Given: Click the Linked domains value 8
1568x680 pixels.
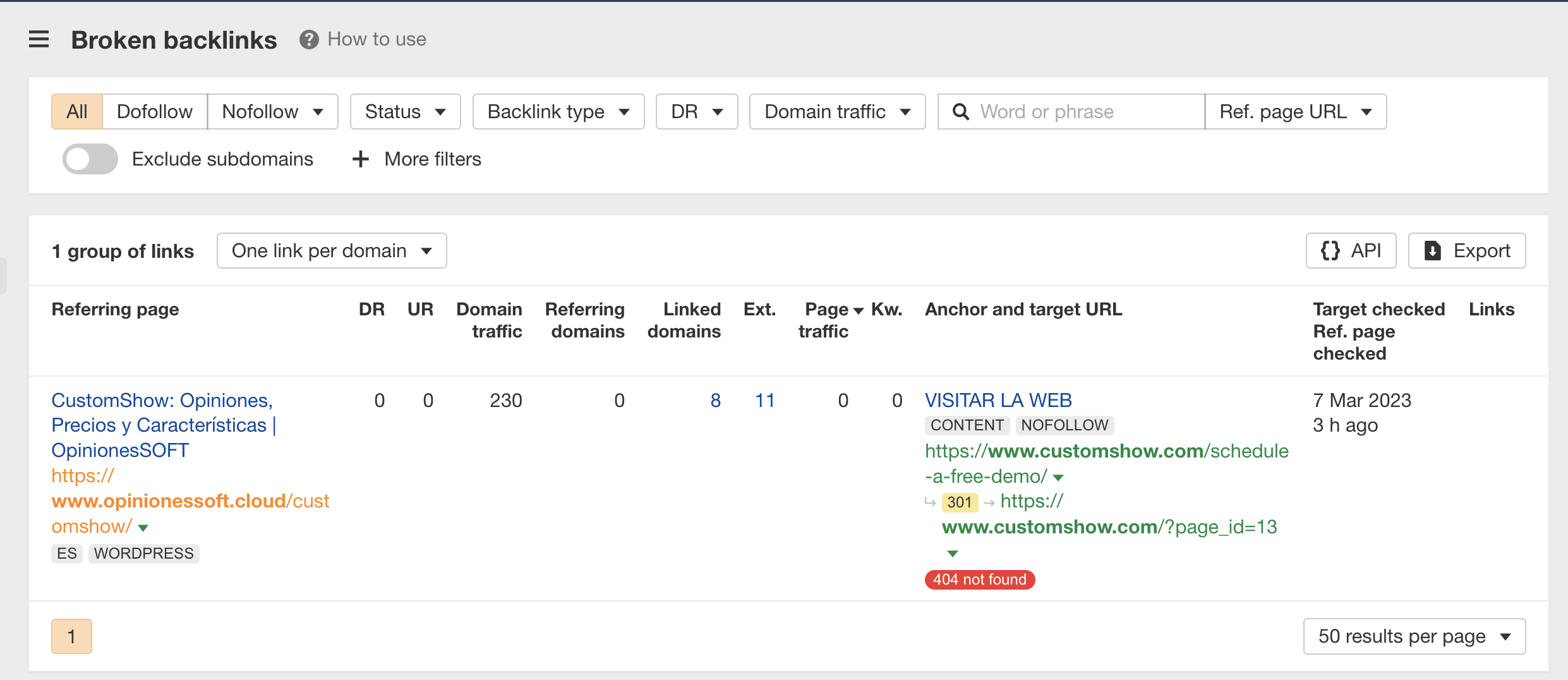Looking at the screenshot, I should pyautogui.click(x=715, y=401).
